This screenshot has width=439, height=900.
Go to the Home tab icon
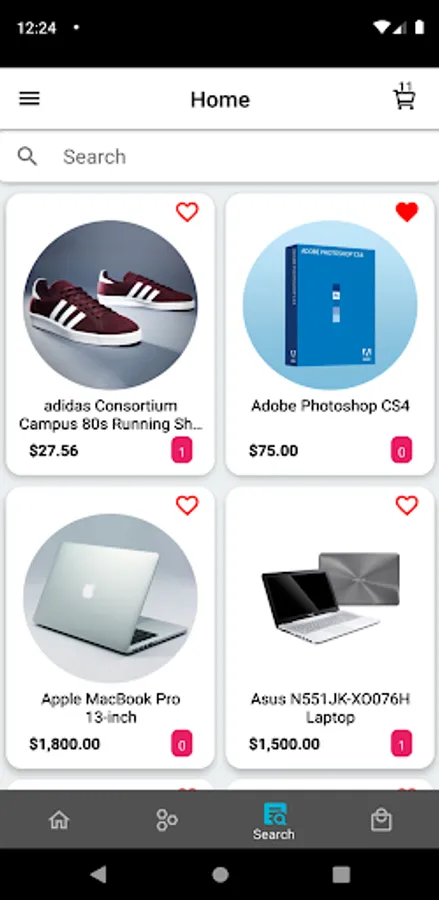click(x=59, y=820)
